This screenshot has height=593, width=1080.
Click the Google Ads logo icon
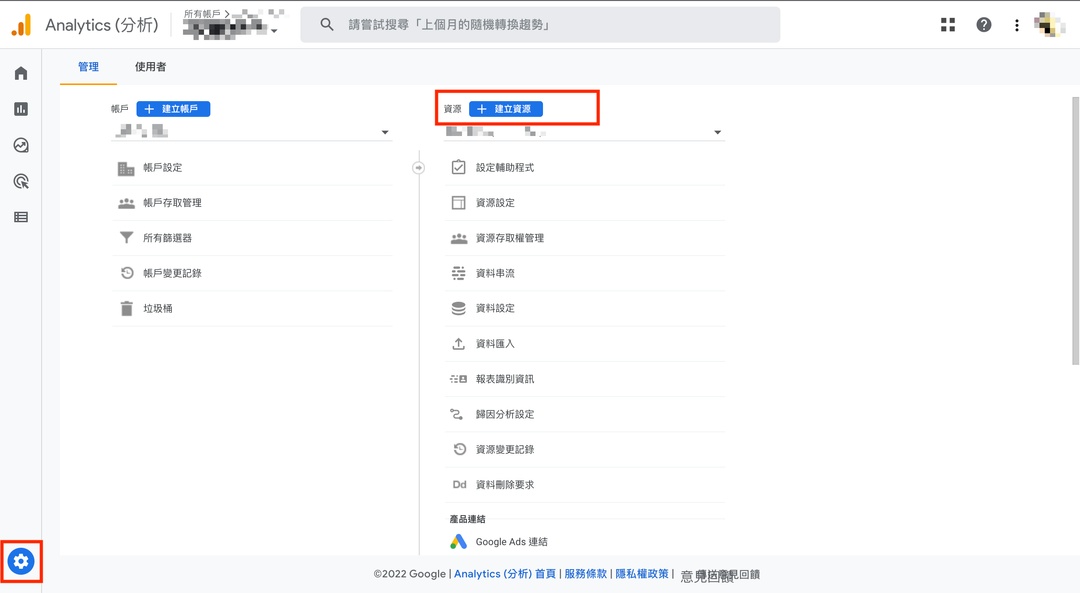(x=458, y=542)
